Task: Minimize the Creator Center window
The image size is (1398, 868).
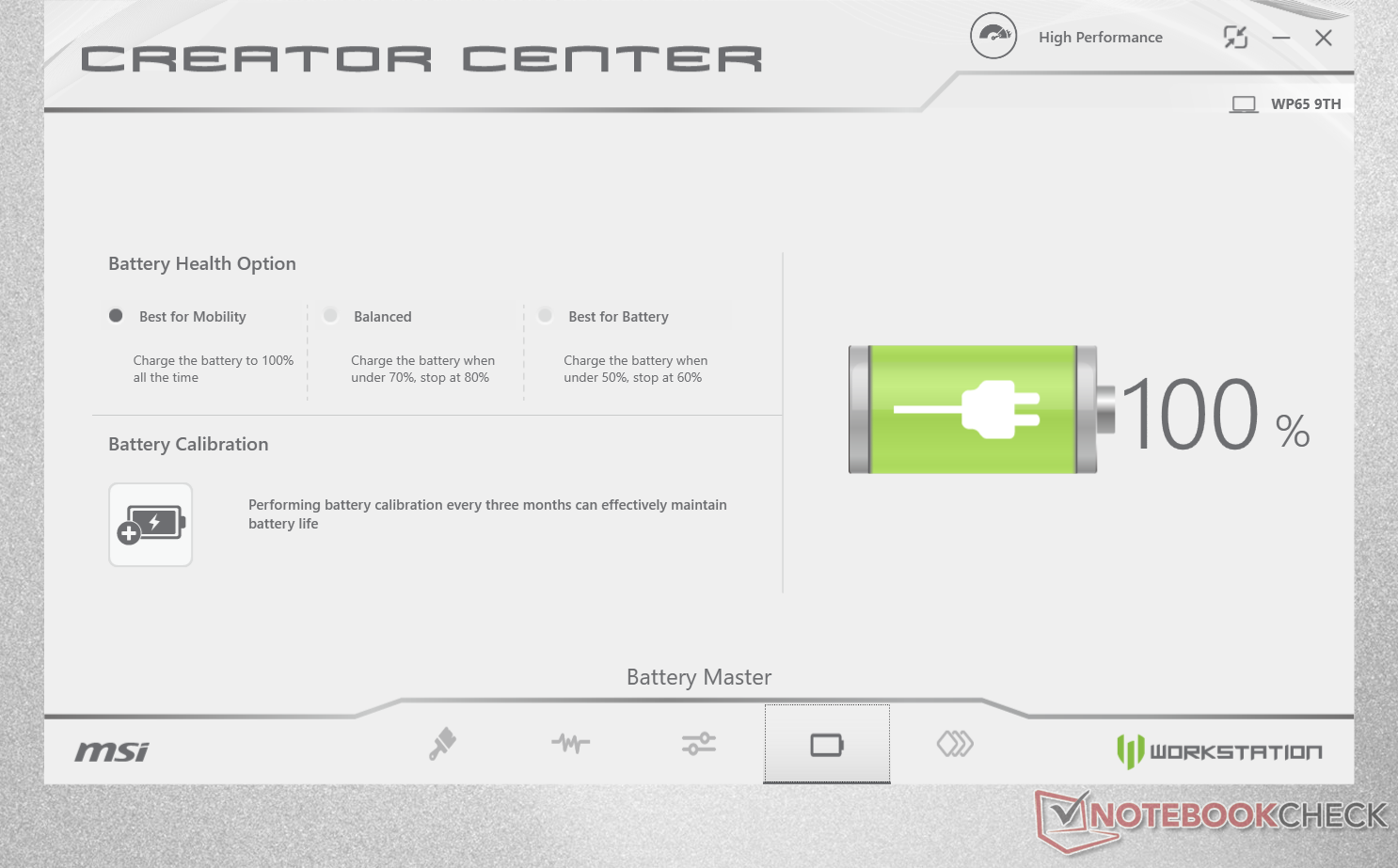Action: (x=1281, y=39)
